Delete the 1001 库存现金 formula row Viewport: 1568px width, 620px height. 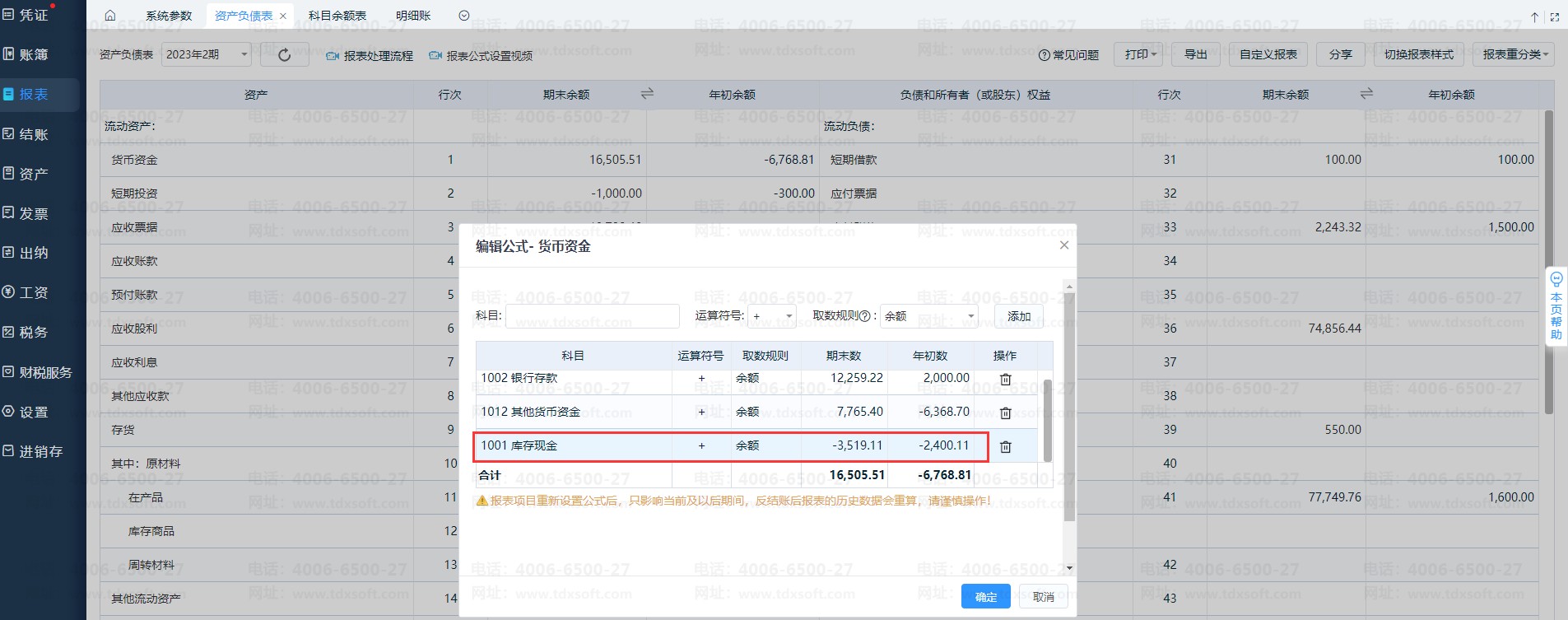tap(1005, 446)
